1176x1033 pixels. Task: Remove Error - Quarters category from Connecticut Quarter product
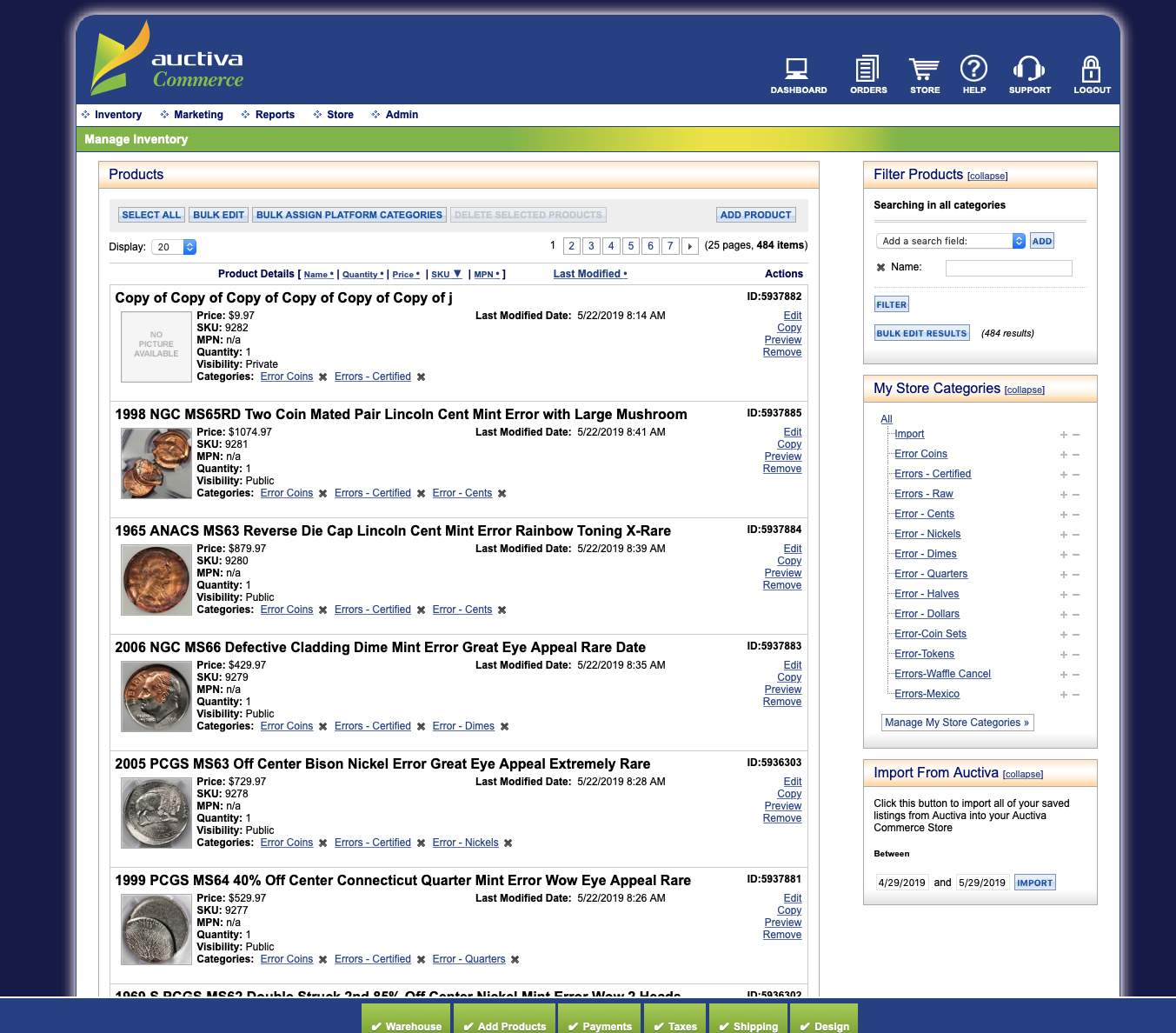(515, 960)
